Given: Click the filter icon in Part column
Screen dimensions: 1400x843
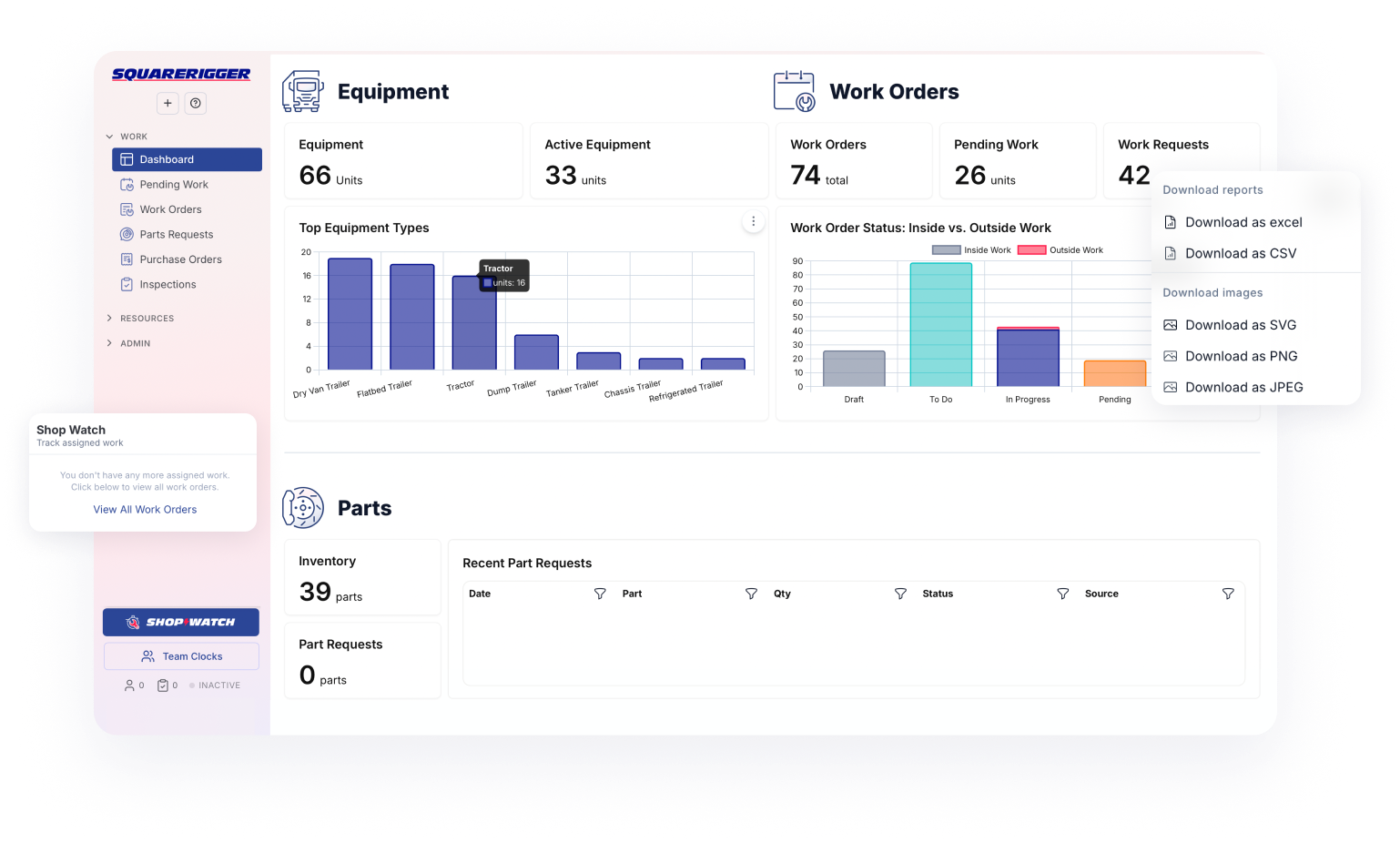Looking at the screenshot, I should click(751, 594).
